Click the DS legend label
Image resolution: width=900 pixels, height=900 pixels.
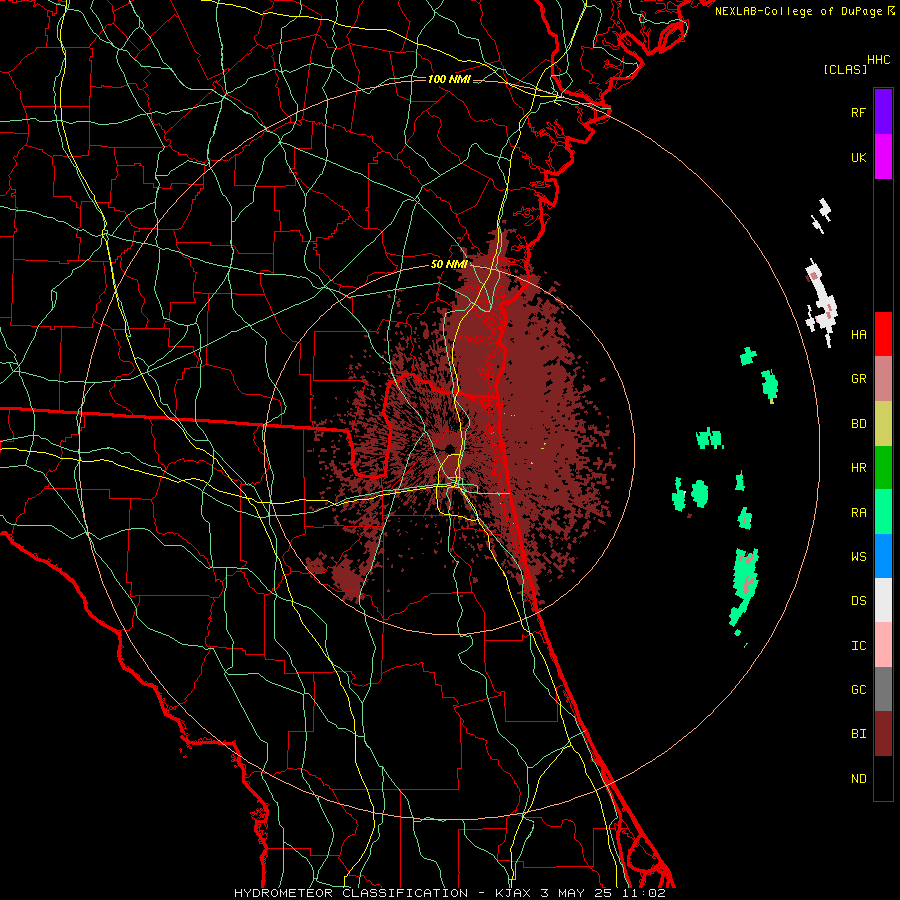click(858, 600)
